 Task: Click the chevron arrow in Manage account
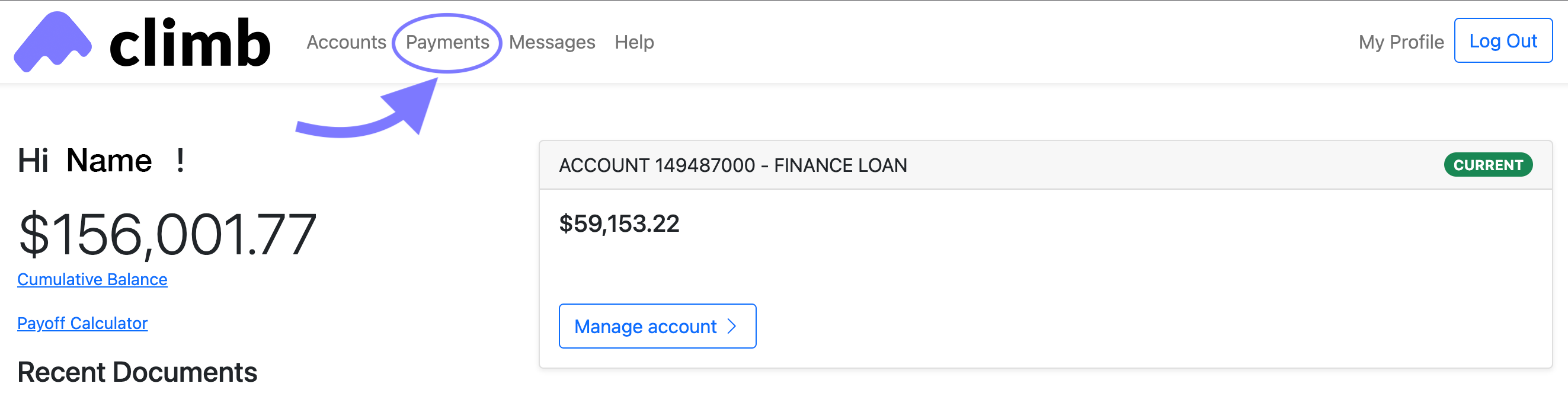(x=732, y=327)
